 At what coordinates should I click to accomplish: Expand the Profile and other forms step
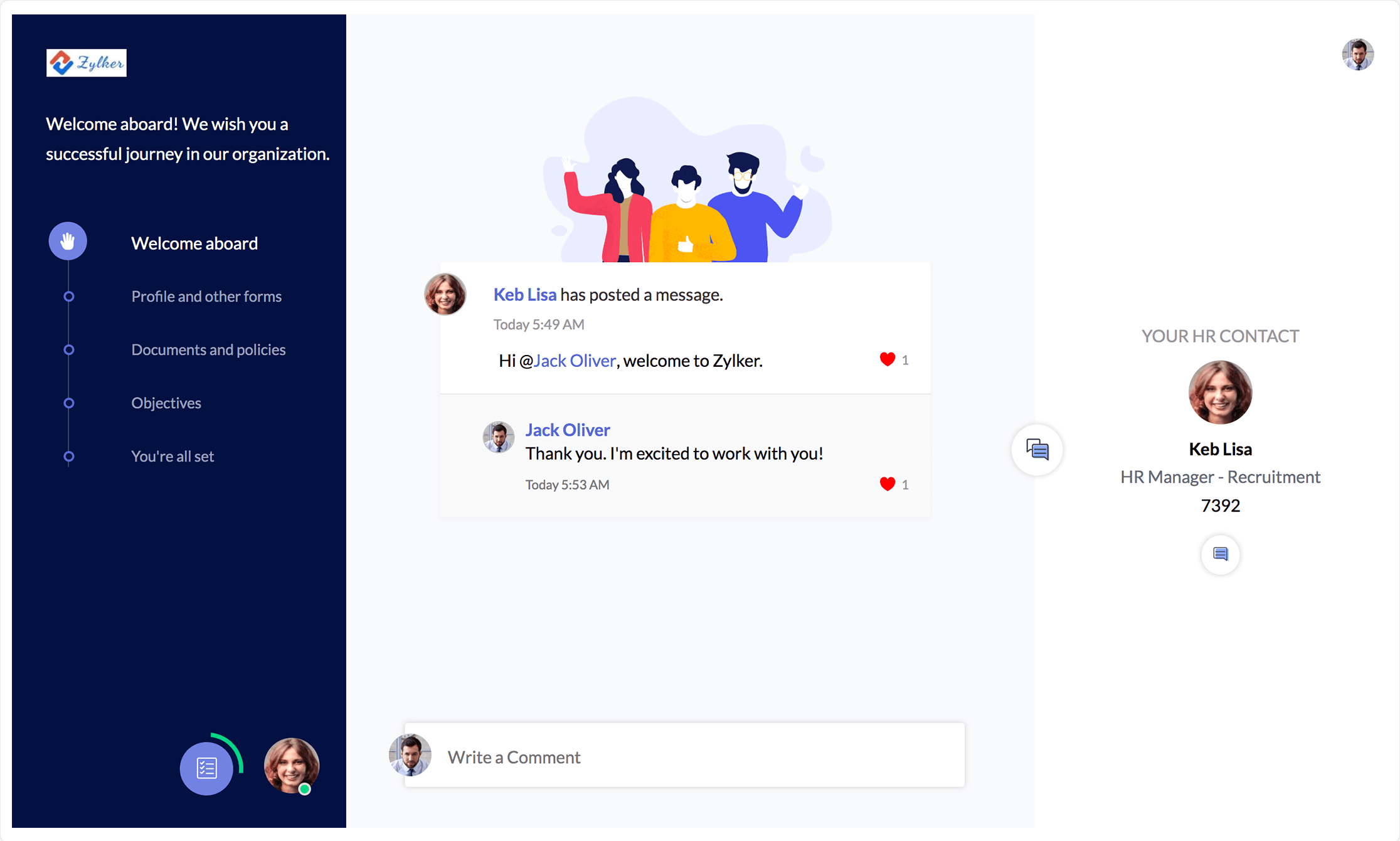point(205,296)
